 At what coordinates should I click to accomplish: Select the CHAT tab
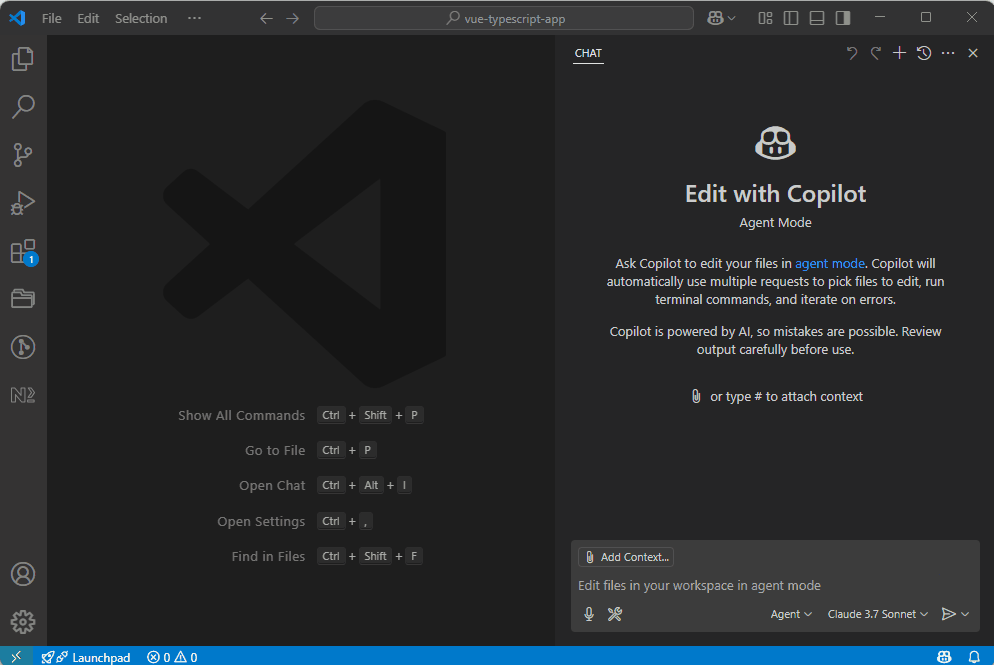click(588, 53)
